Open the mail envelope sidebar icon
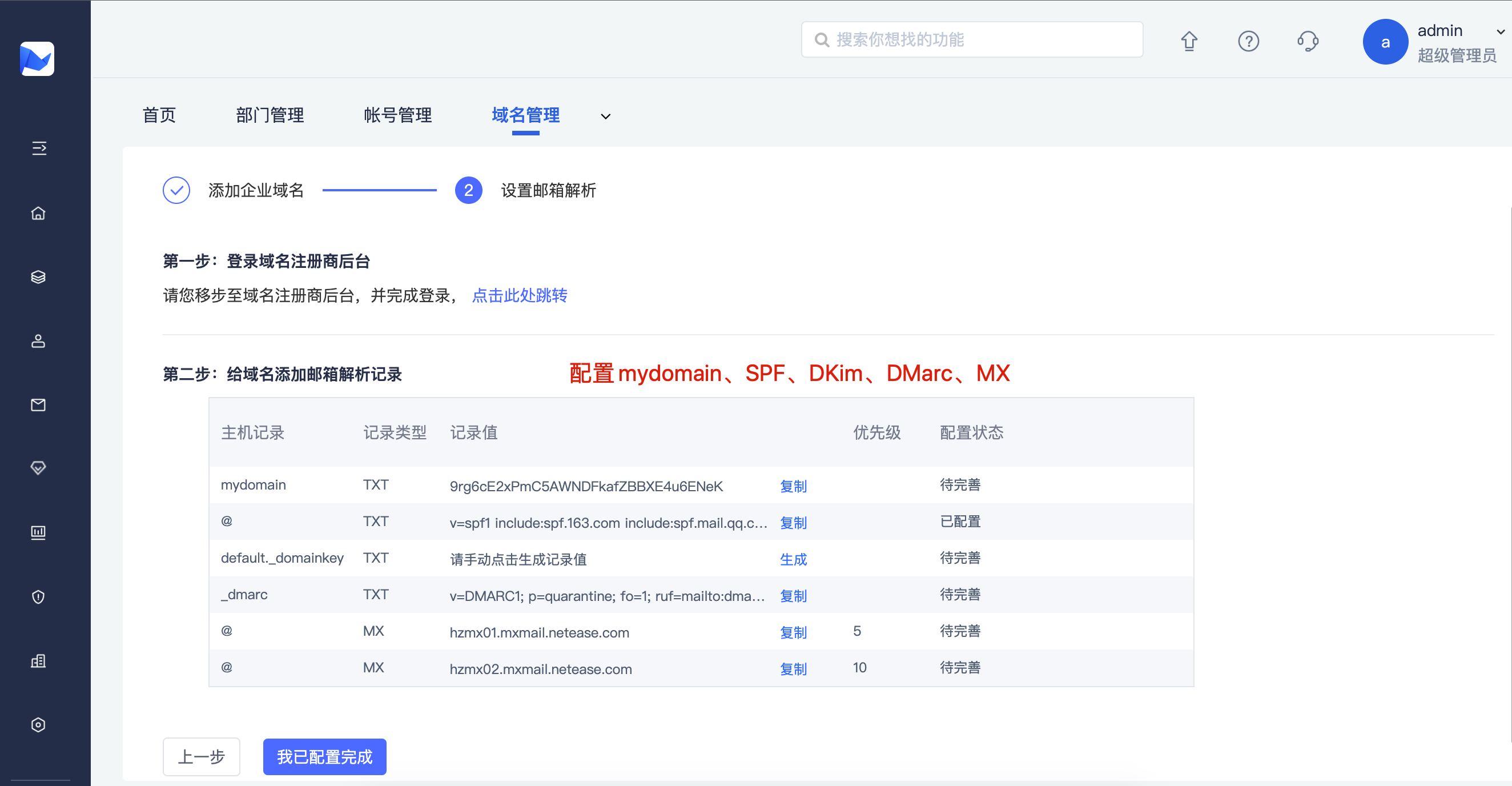 38,404
